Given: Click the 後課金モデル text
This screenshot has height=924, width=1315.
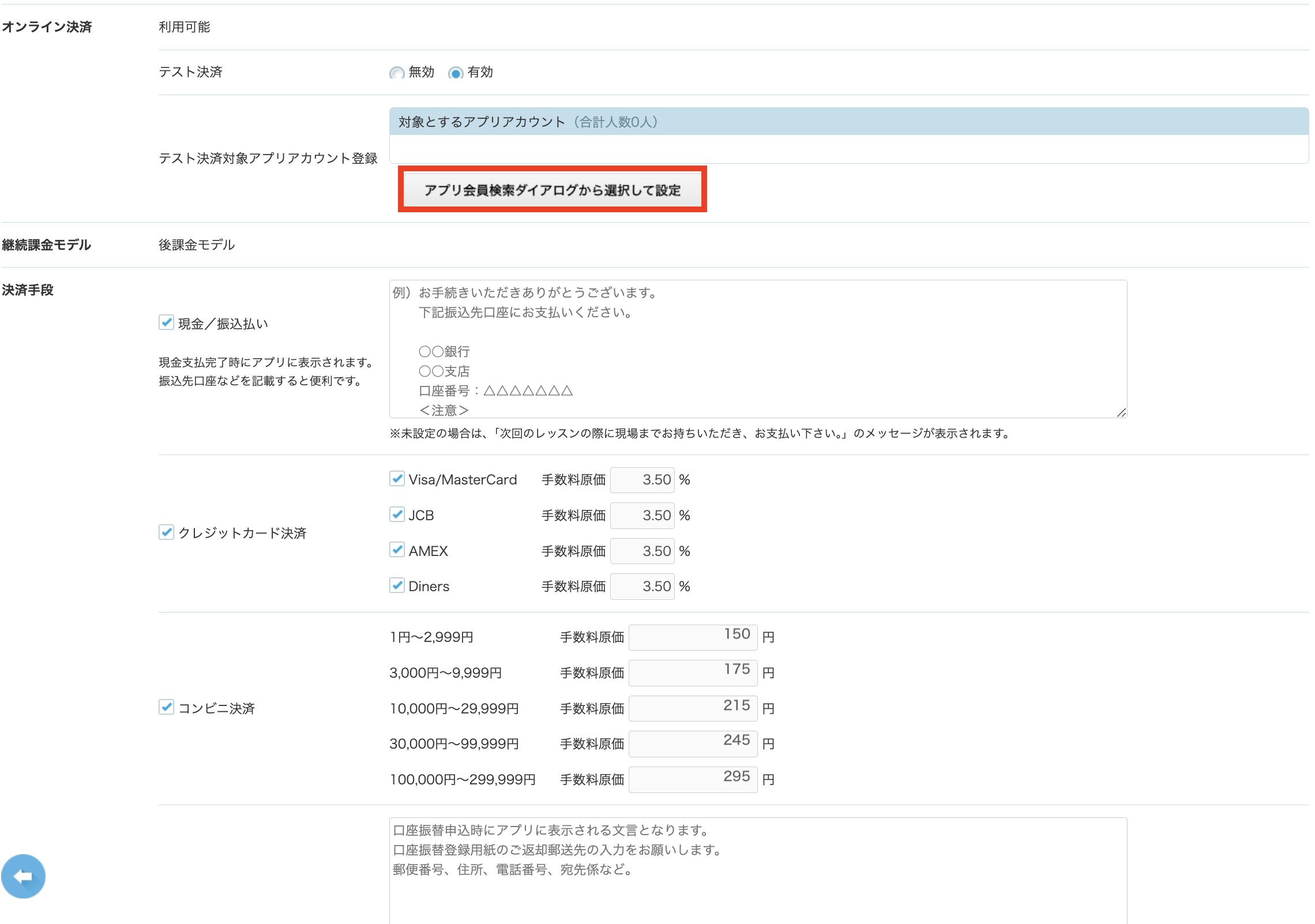Looking at the screenshot, I should coord(197,245).
